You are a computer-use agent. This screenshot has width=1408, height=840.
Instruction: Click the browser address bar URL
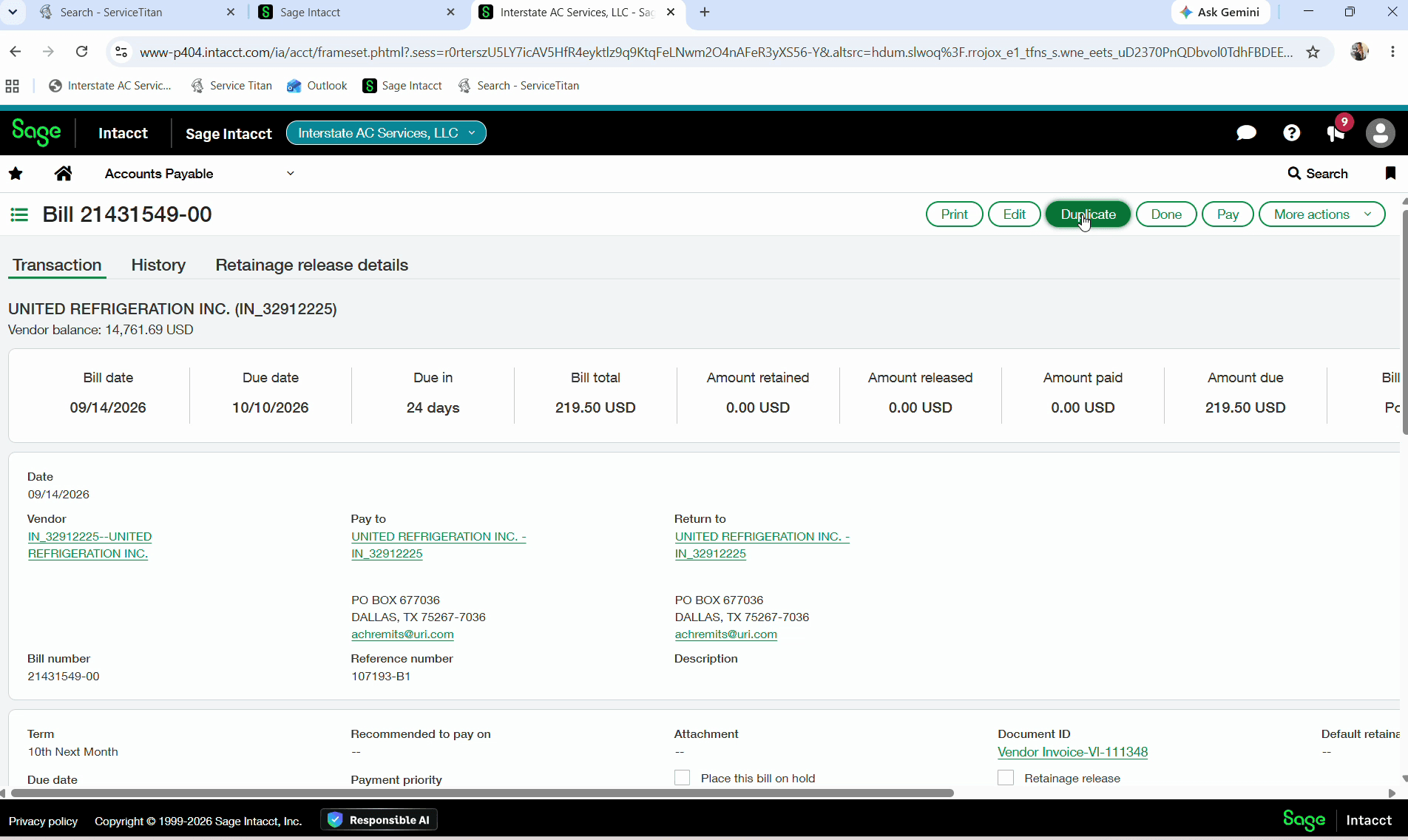[x=716, y=52]
